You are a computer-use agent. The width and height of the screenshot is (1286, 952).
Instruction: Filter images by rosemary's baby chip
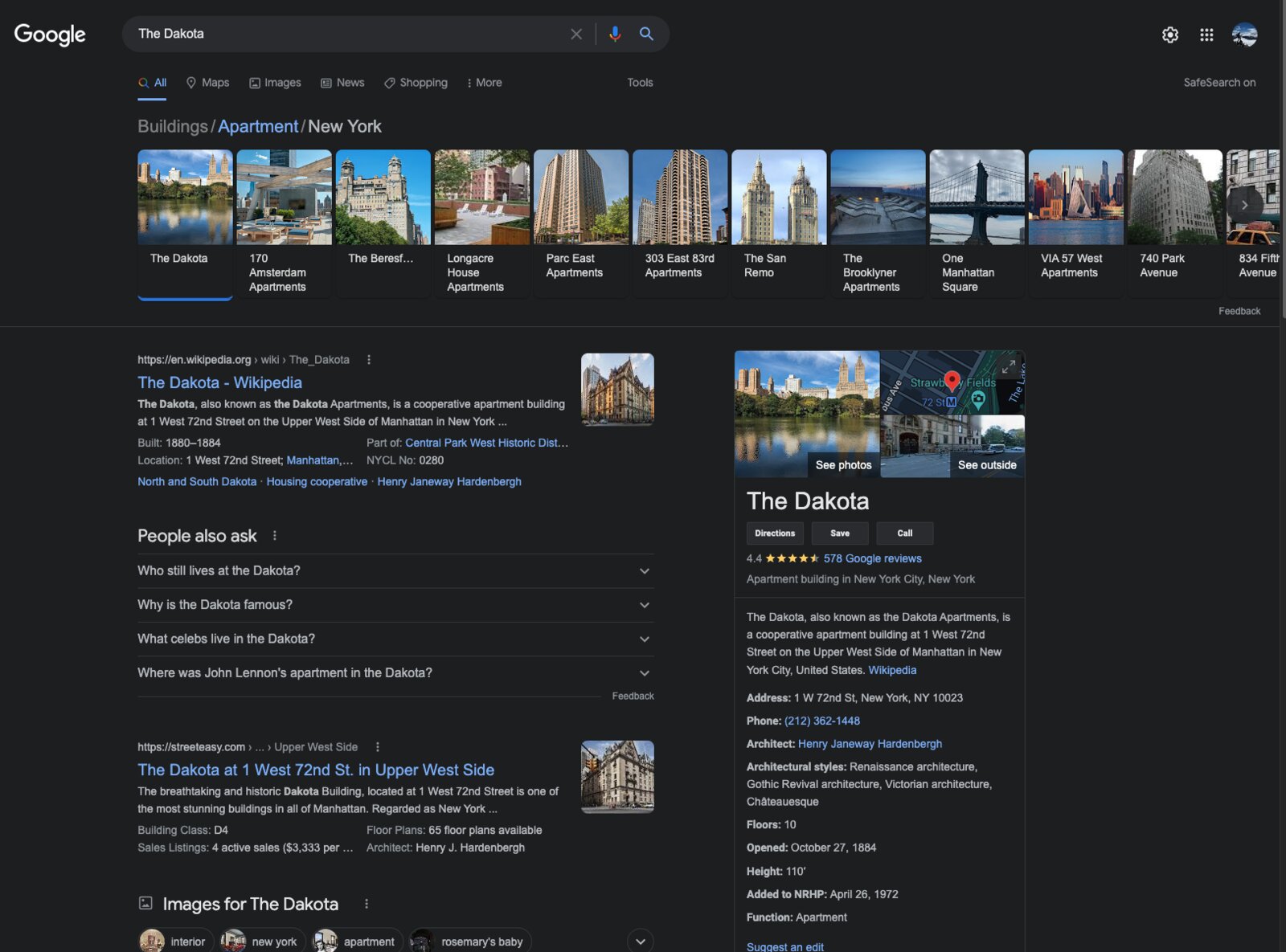(470, 941)
